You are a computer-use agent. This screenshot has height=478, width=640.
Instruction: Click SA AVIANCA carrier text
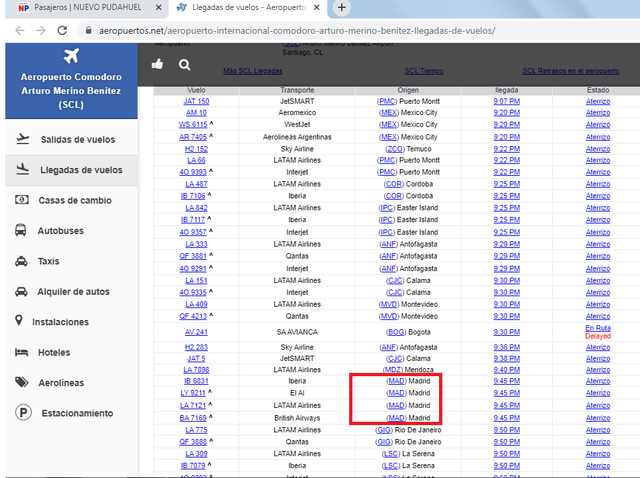click(x=297, y=332)
